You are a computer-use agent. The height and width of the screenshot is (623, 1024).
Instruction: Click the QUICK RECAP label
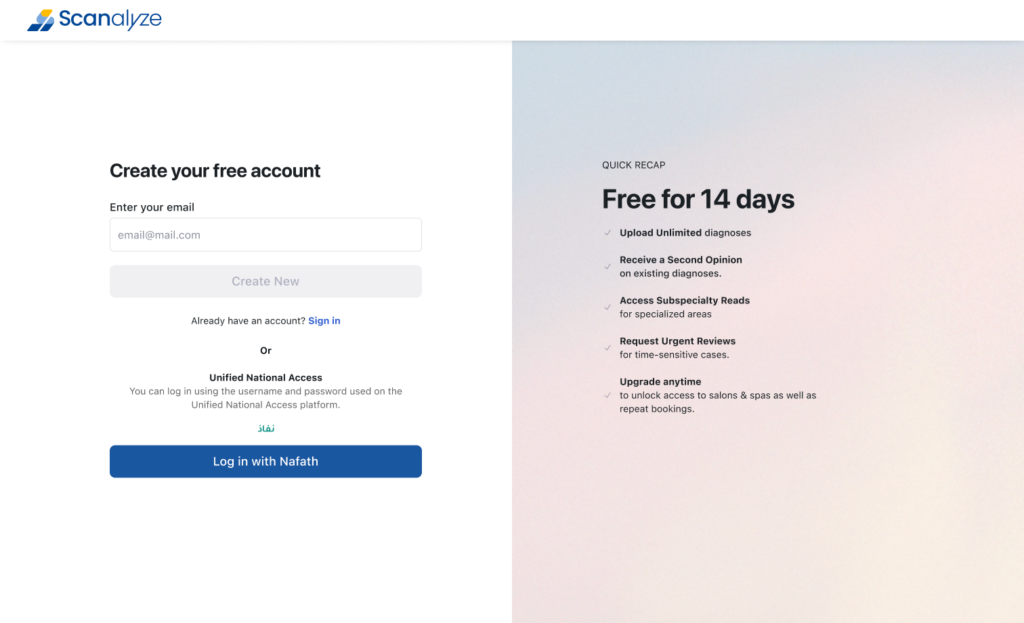pyautogui.click(x=633, y=165)
